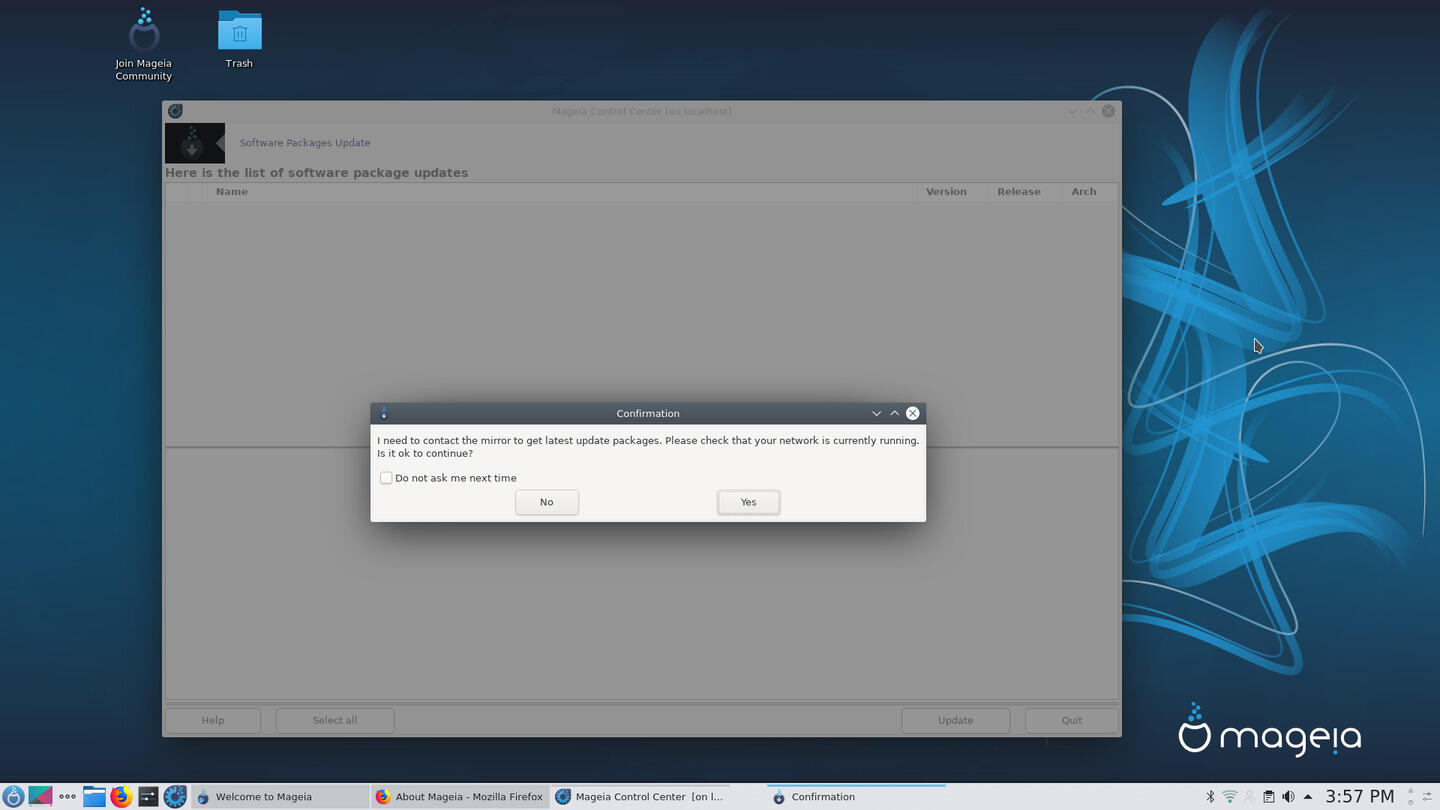Confirm with the Yes button

(x=748, y=502)
